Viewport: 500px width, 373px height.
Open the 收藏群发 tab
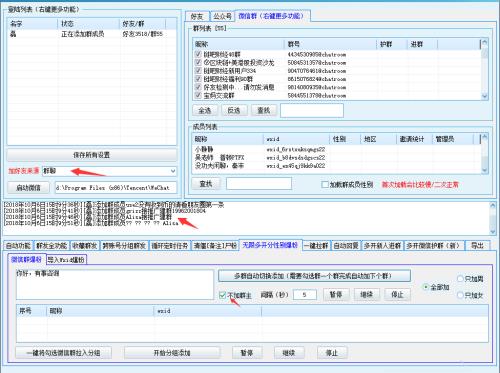(x=85, y=246)
